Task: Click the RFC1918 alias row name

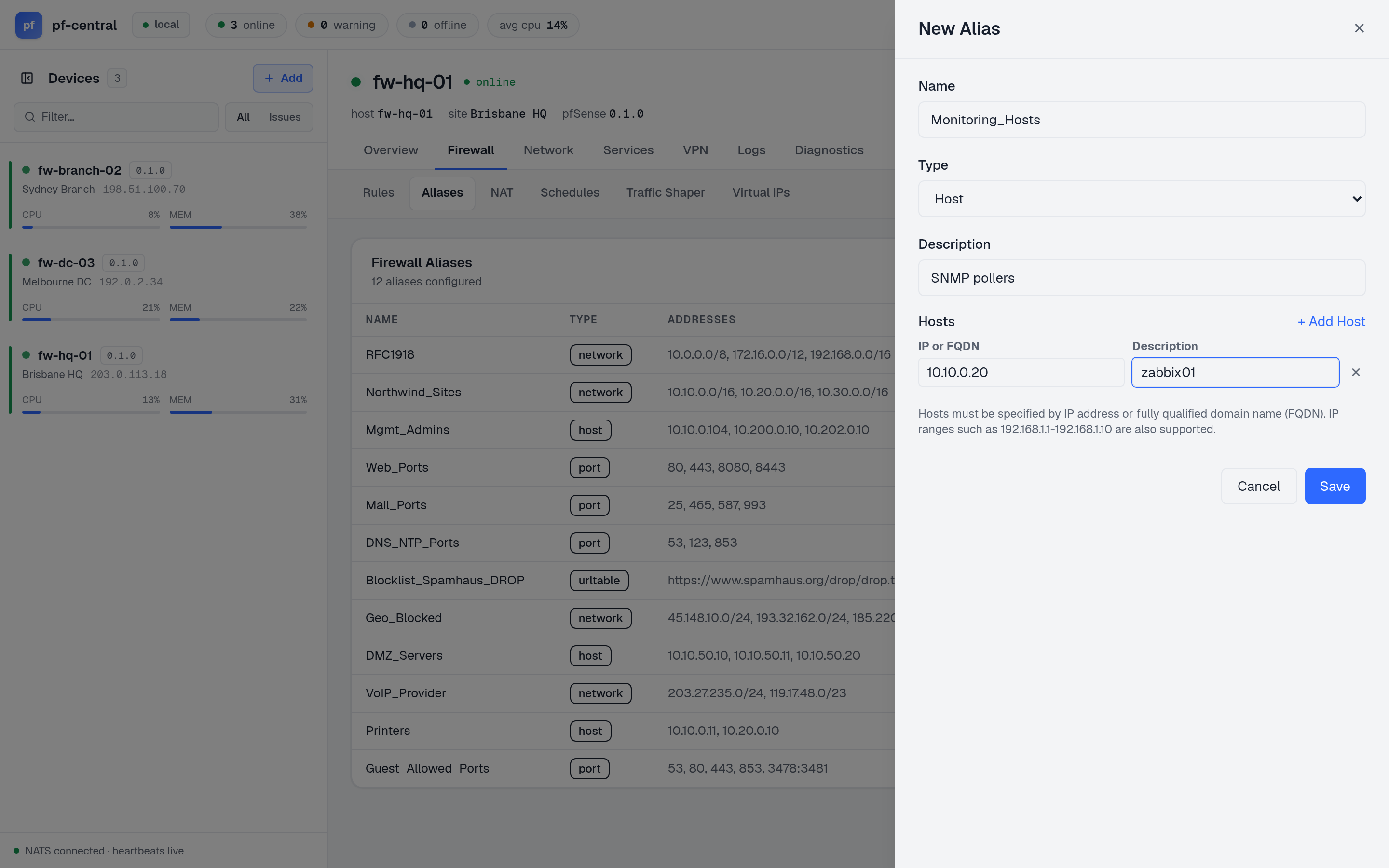Action: coord(390,355)
